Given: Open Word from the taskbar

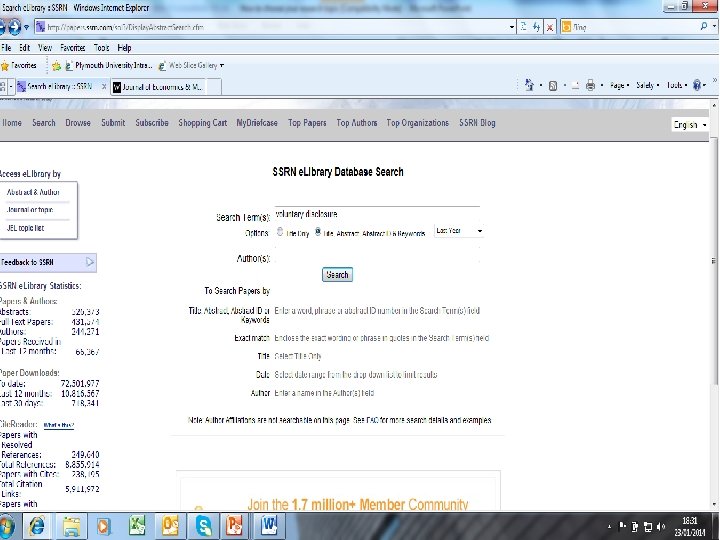Looking at the screenshot, I should (x=269, y=526).
